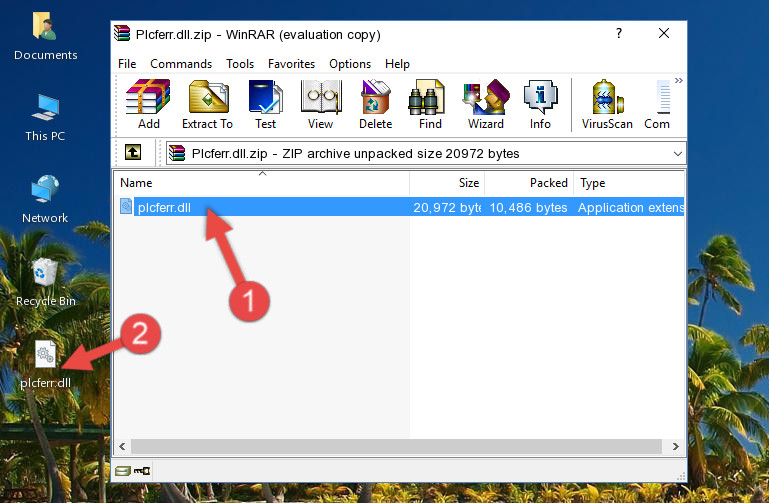Click the archive icon in address bar
Screen dimensions: 769x503
pos(177,153)
